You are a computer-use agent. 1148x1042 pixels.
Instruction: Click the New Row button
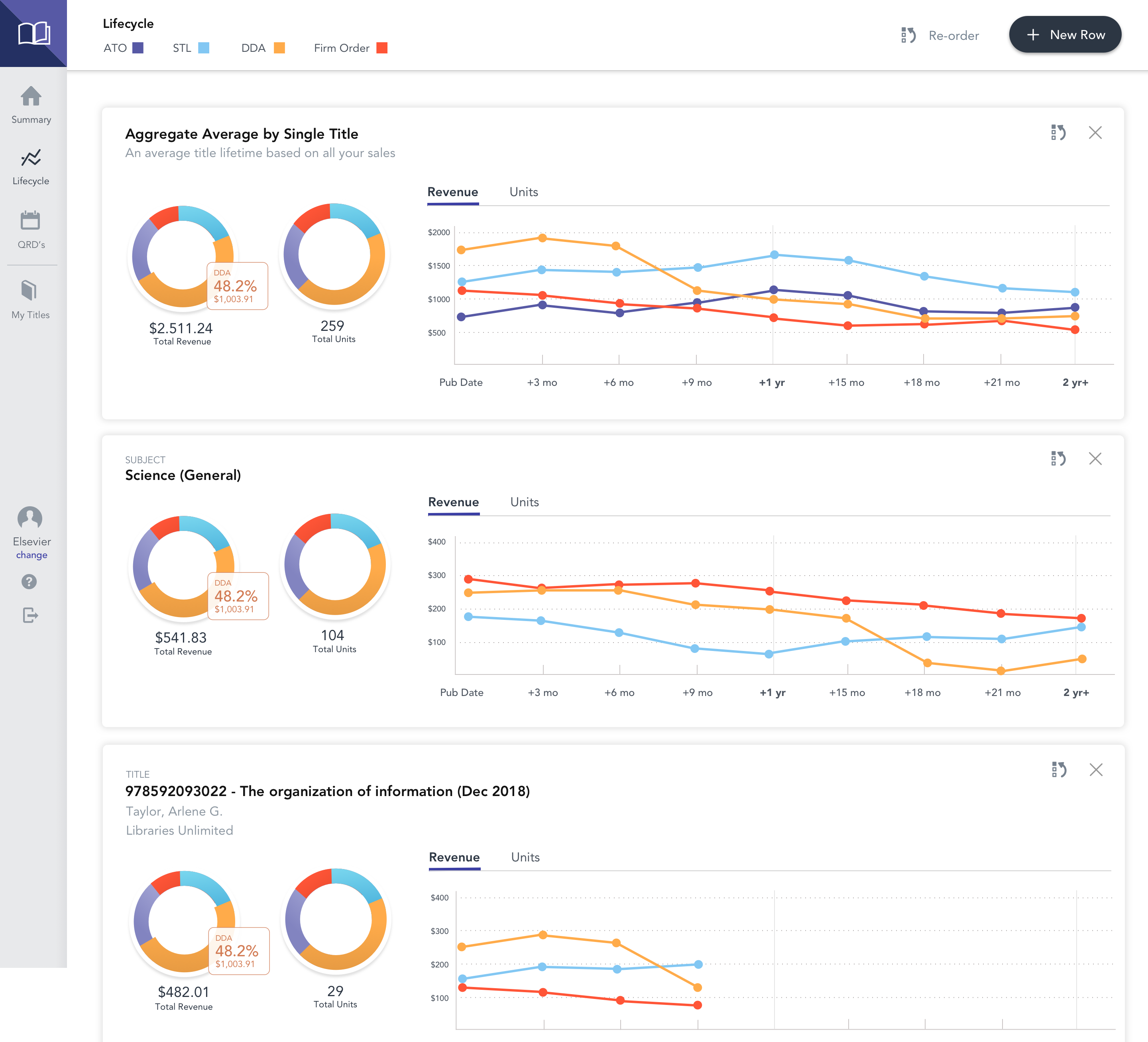coord(1065,35)
